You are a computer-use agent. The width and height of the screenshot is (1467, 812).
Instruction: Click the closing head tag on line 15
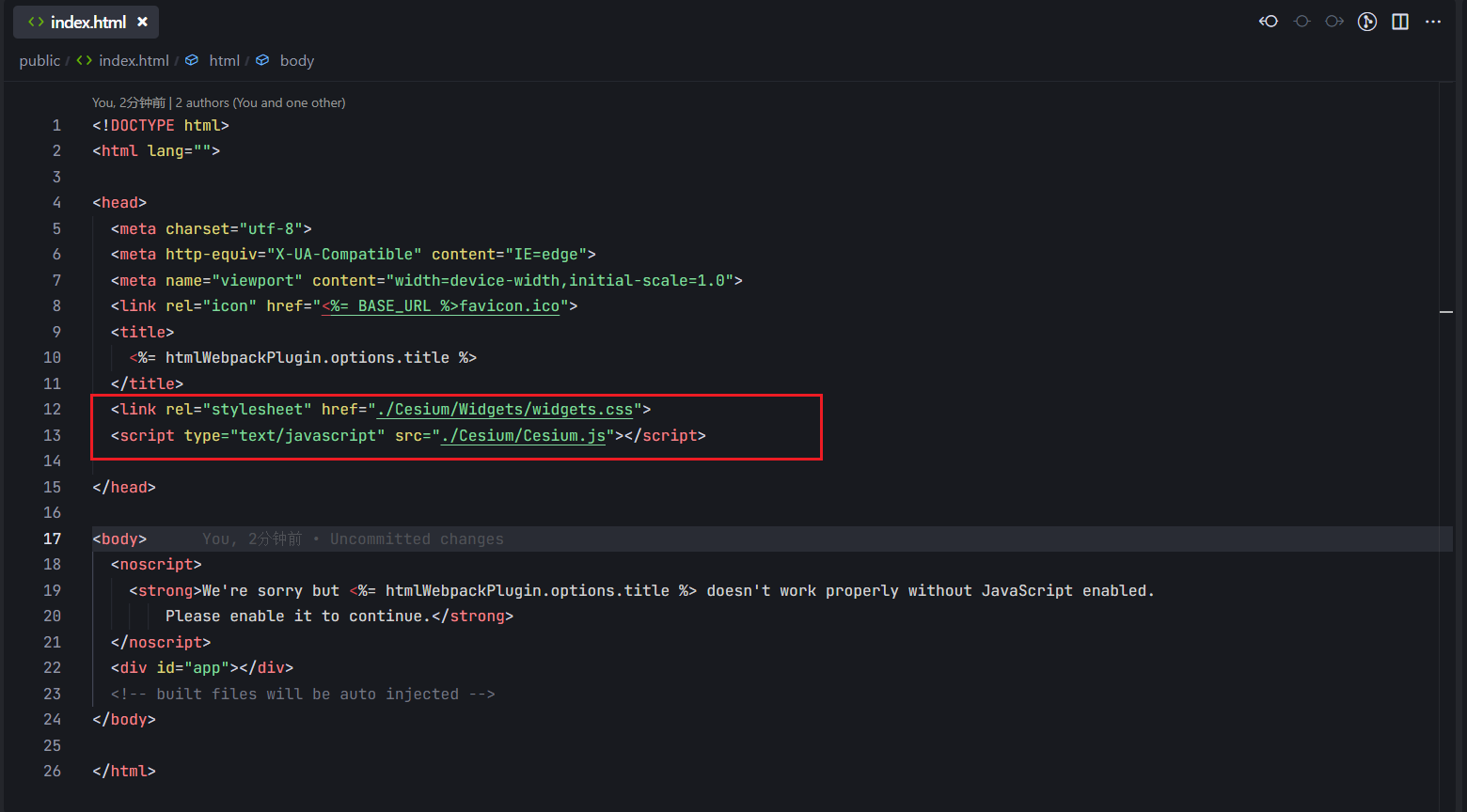coord(124,488)
